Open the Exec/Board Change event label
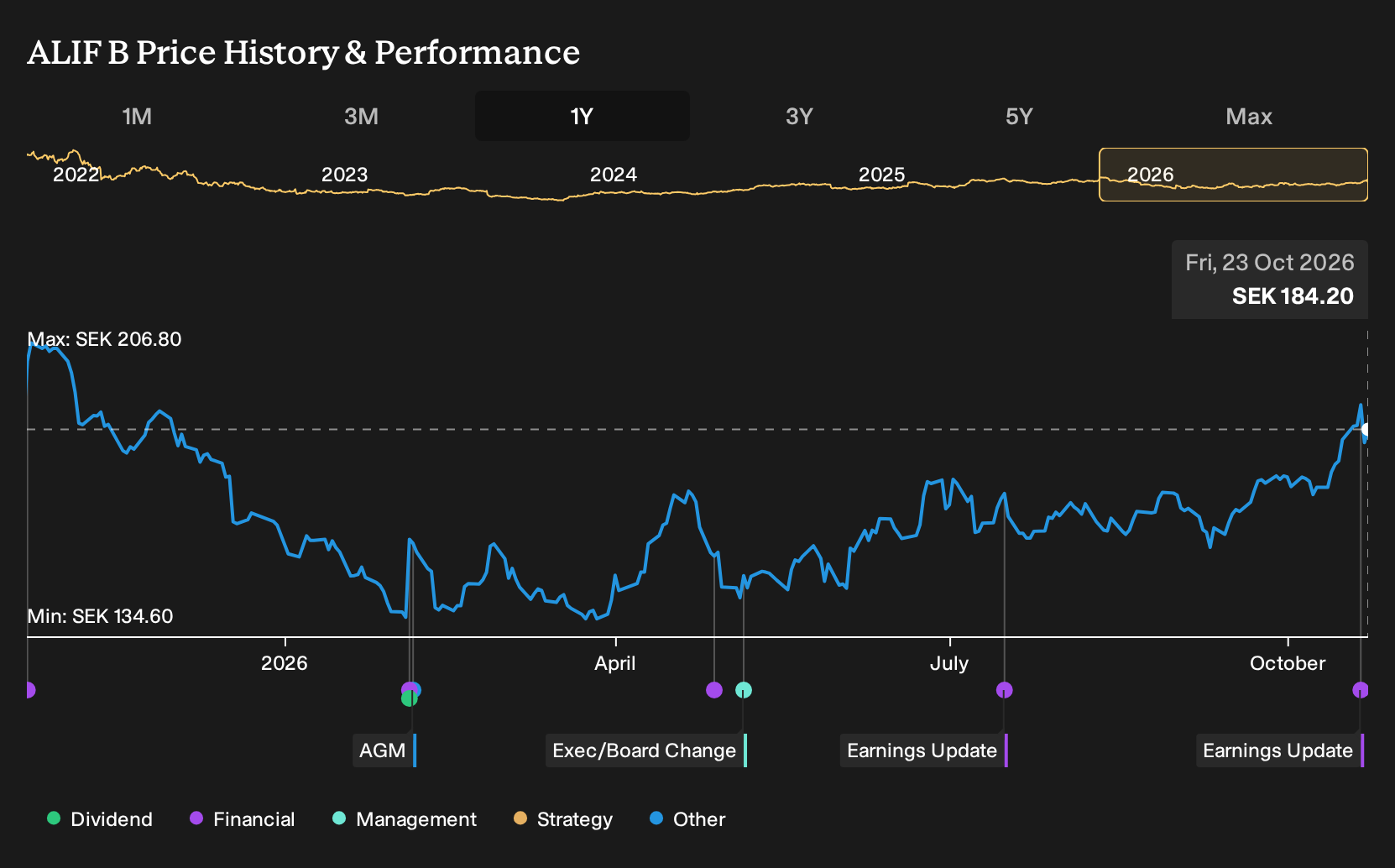The image size is (1395, 868). (645, 750)
